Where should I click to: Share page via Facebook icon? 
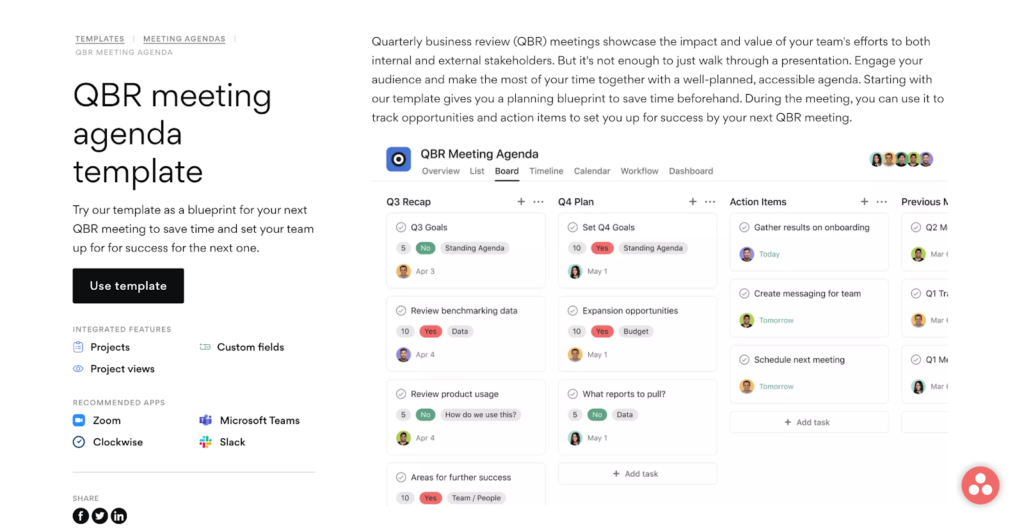point(80,516)
